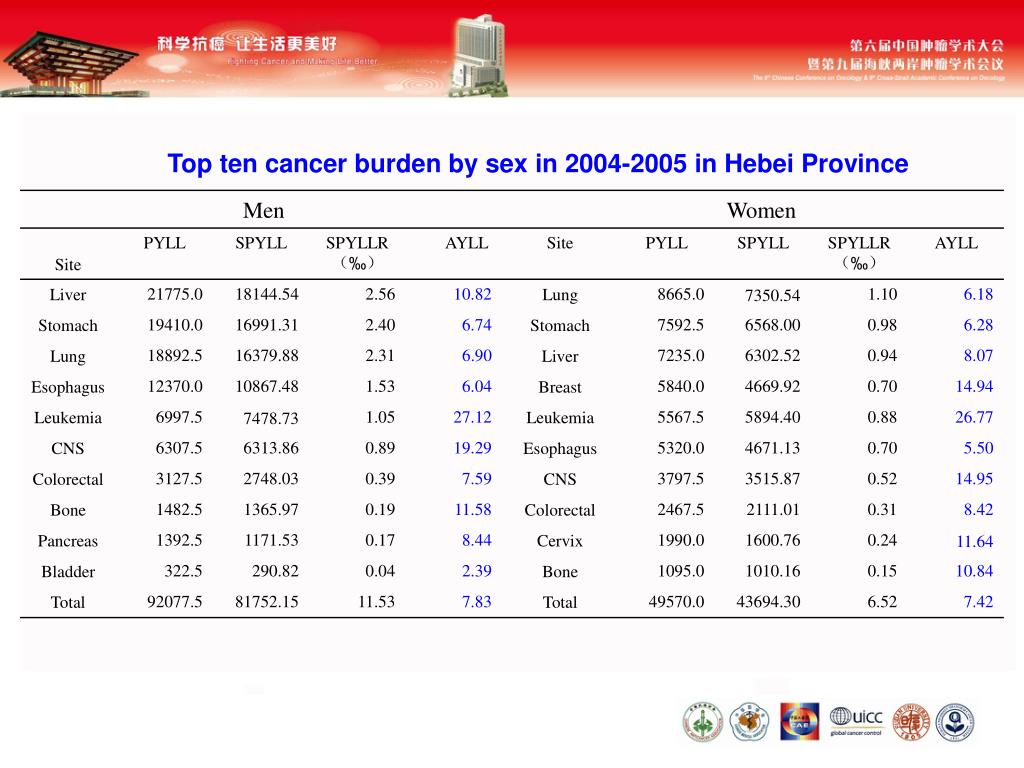Viewport: 1024px width, 768px height.
Task: Click the Bladder SPYLL value 290.82
Action: coord(275,571)
